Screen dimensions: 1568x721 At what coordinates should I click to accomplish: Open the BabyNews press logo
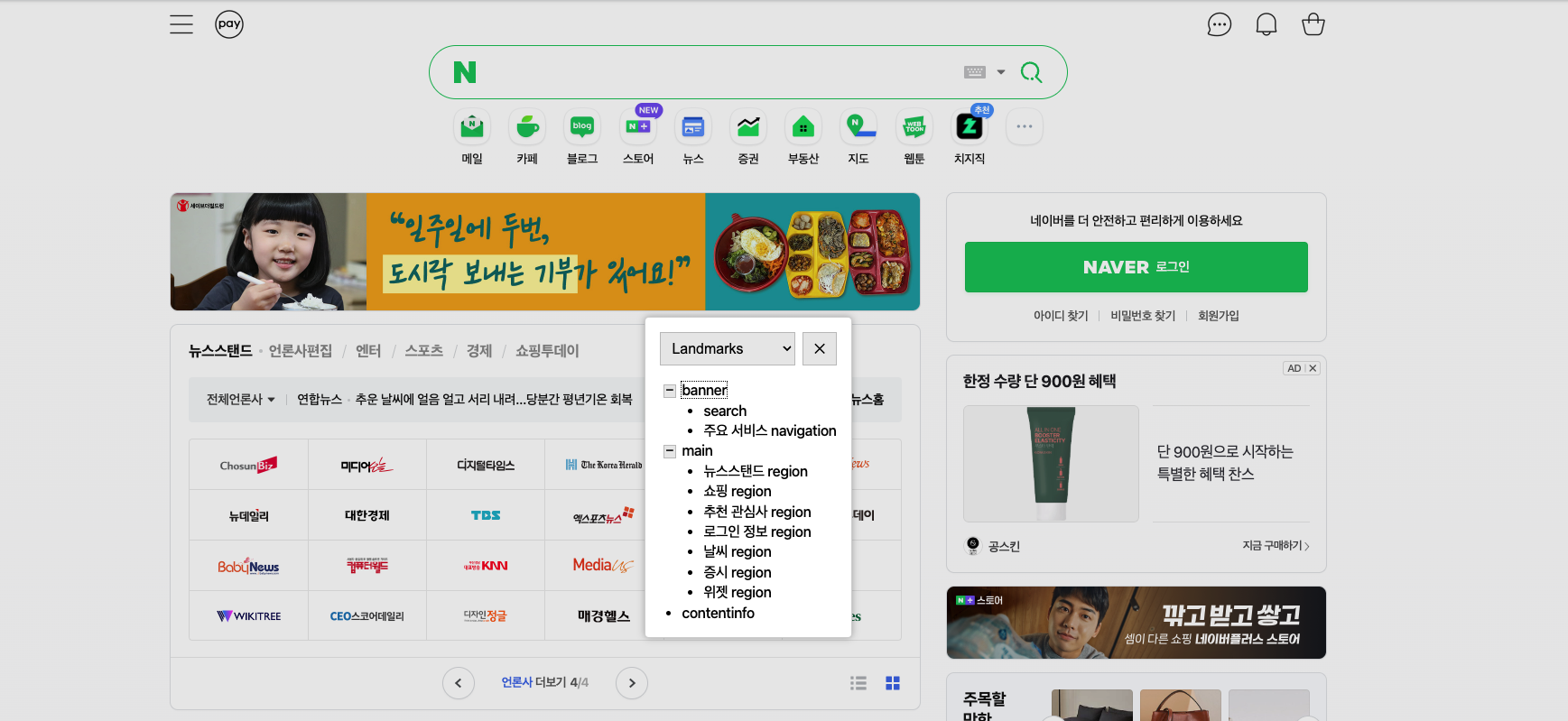click(248, 566)
